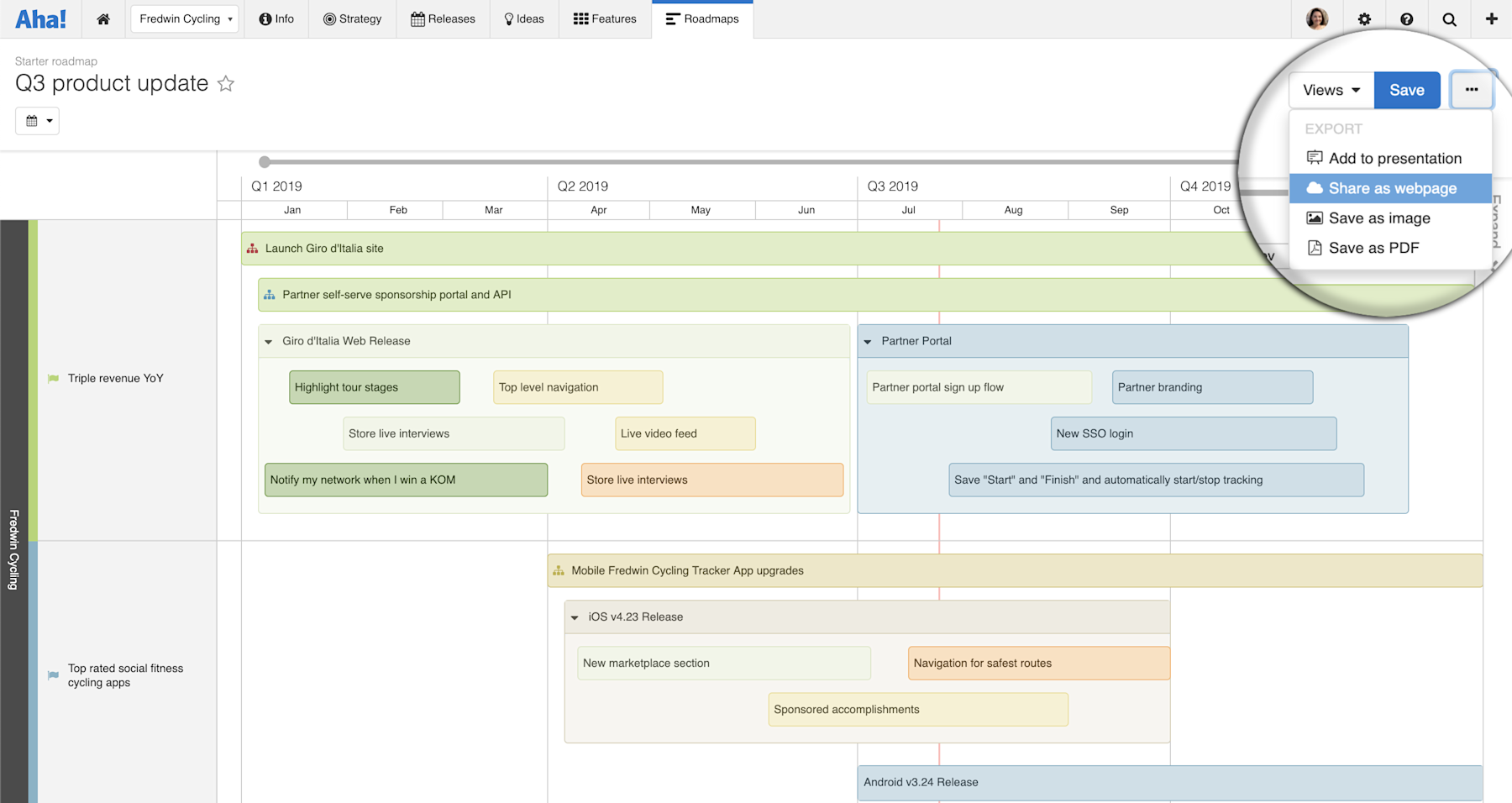Switch to the Roadmaps tab
1512x803 pixels.
click(x=702, y=18)
